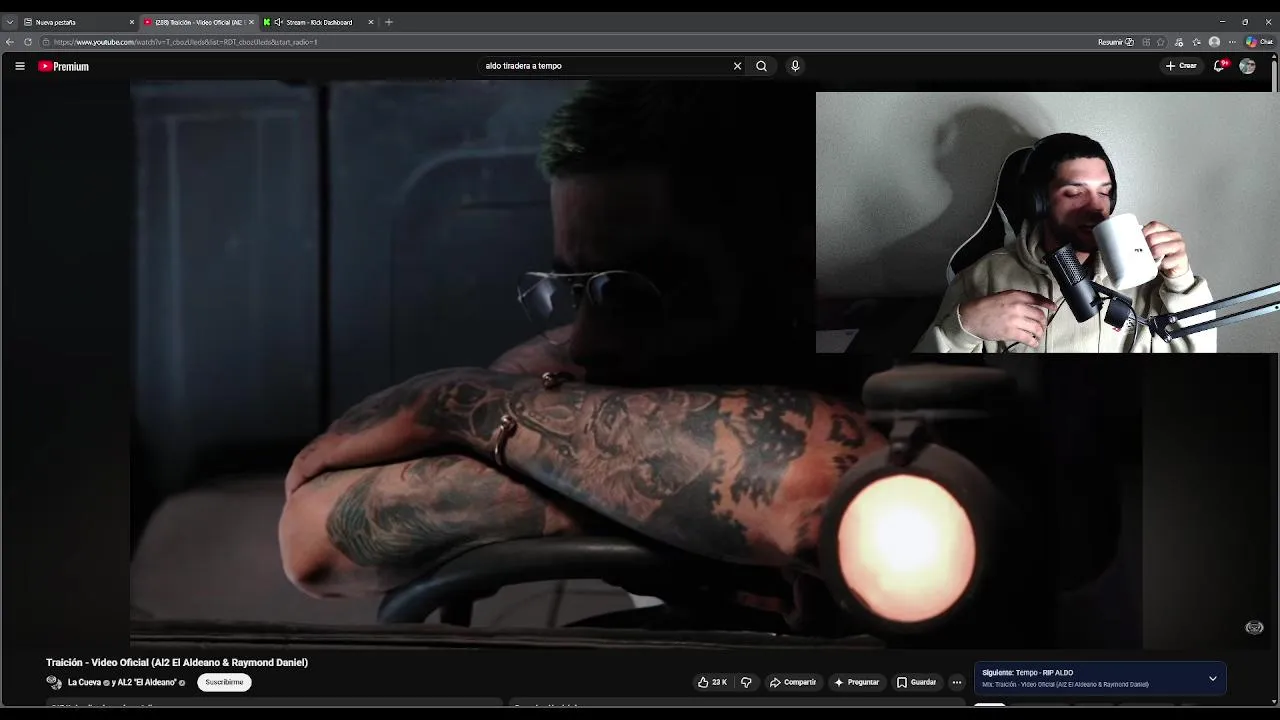Switch to the Nueva pestaña tab
This screenshot has height=720, width=1280.
click(76, 22)
